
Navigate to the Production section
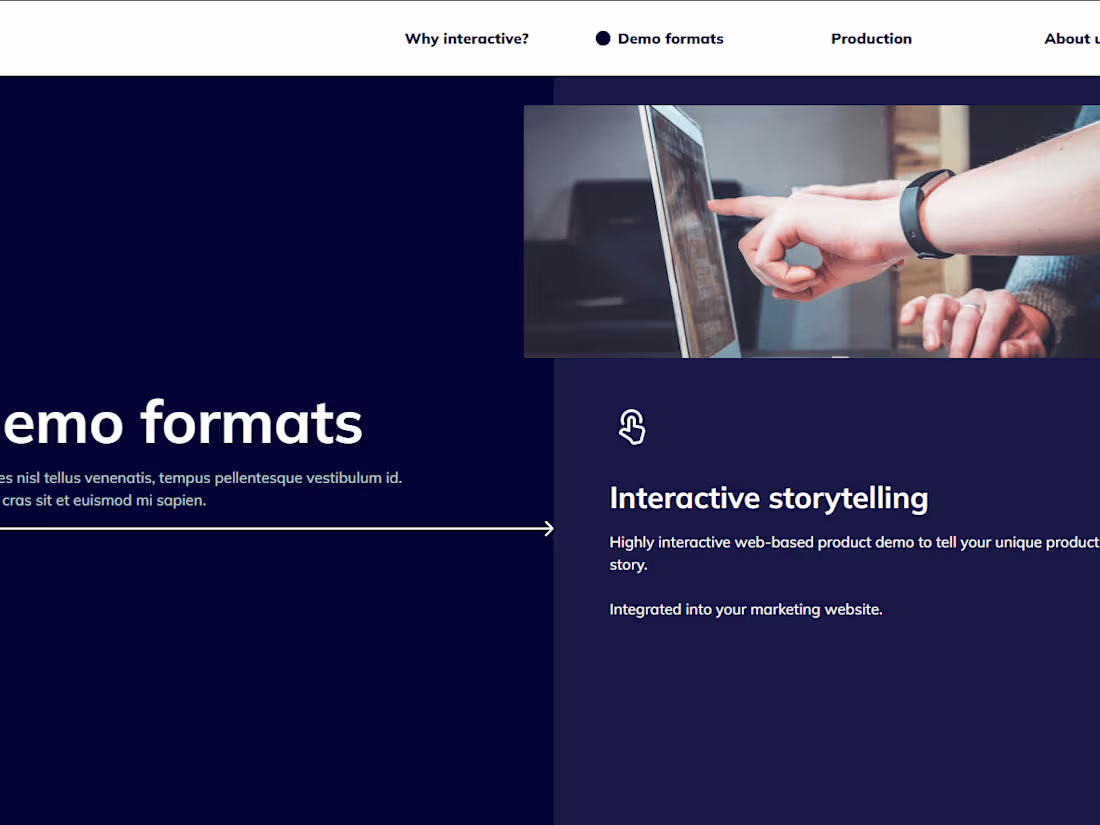click(871, 38)
